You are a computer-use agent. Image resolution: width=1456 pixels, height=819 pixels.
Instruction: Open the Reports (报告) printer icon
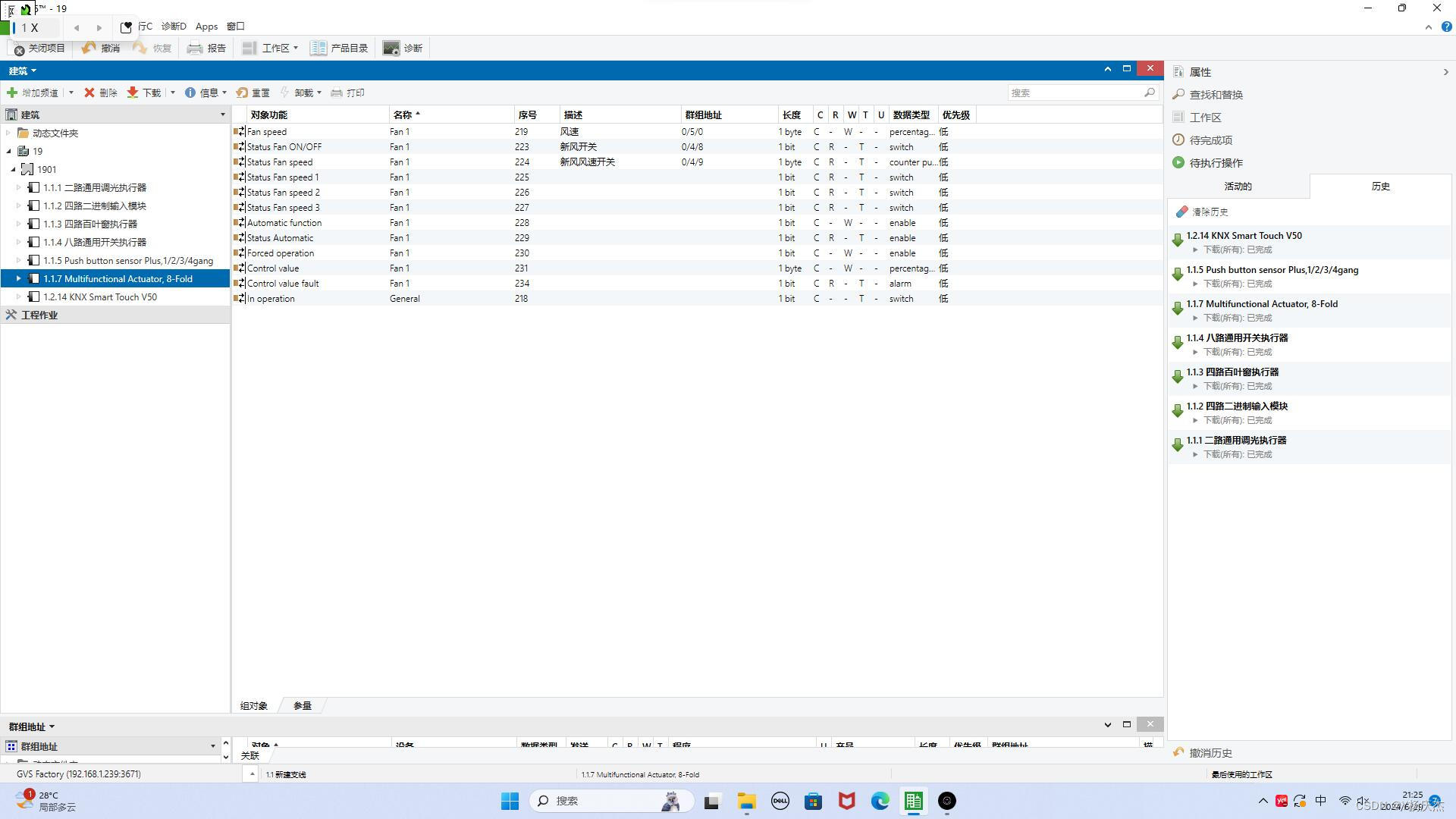[x=195, y=49]
